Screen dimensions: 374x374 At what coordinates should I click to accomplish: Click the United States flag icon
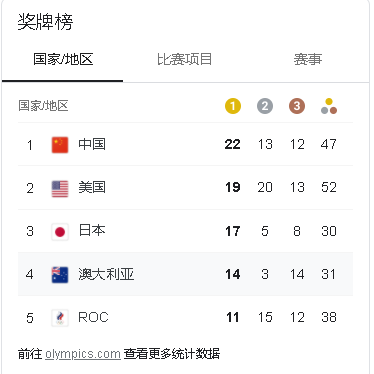click(x=60, y=189)
